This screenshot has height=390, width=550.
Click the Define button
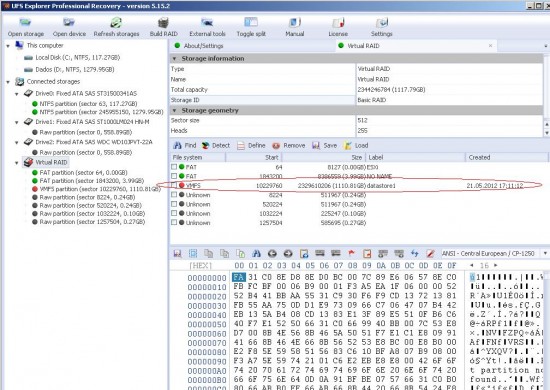[x=251, y=146]
